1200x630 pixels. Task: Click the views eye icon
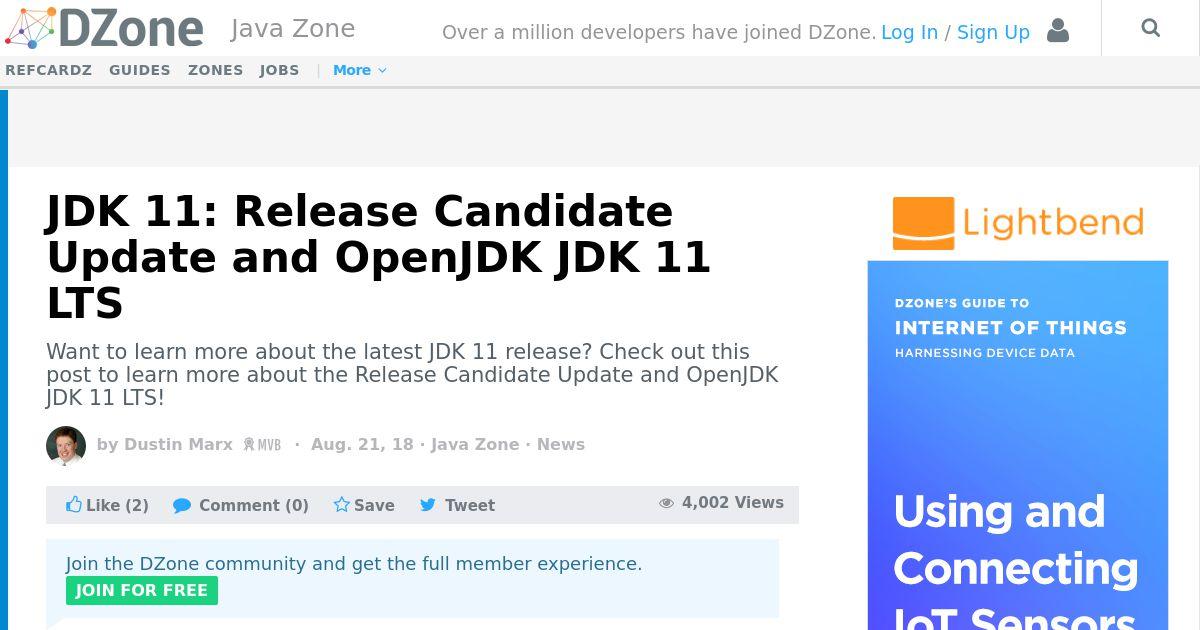click(667, 503)
